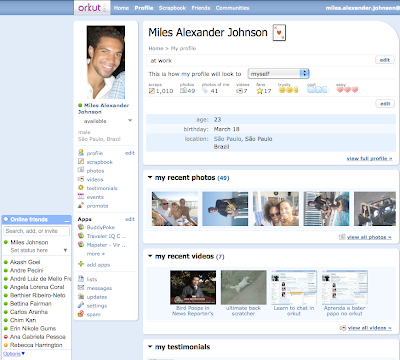Open Friends in top navigation

click(201, 8)
